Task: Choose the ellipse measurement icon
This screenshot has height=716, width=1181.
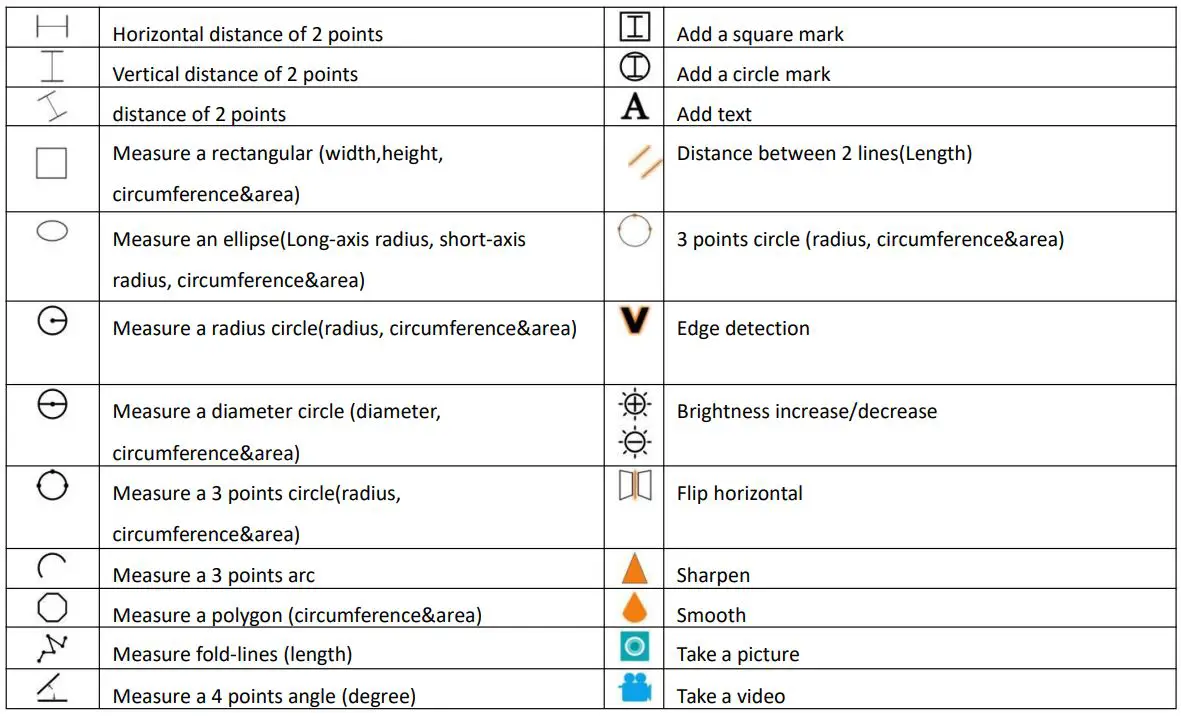Action: (x=52, y=232)
